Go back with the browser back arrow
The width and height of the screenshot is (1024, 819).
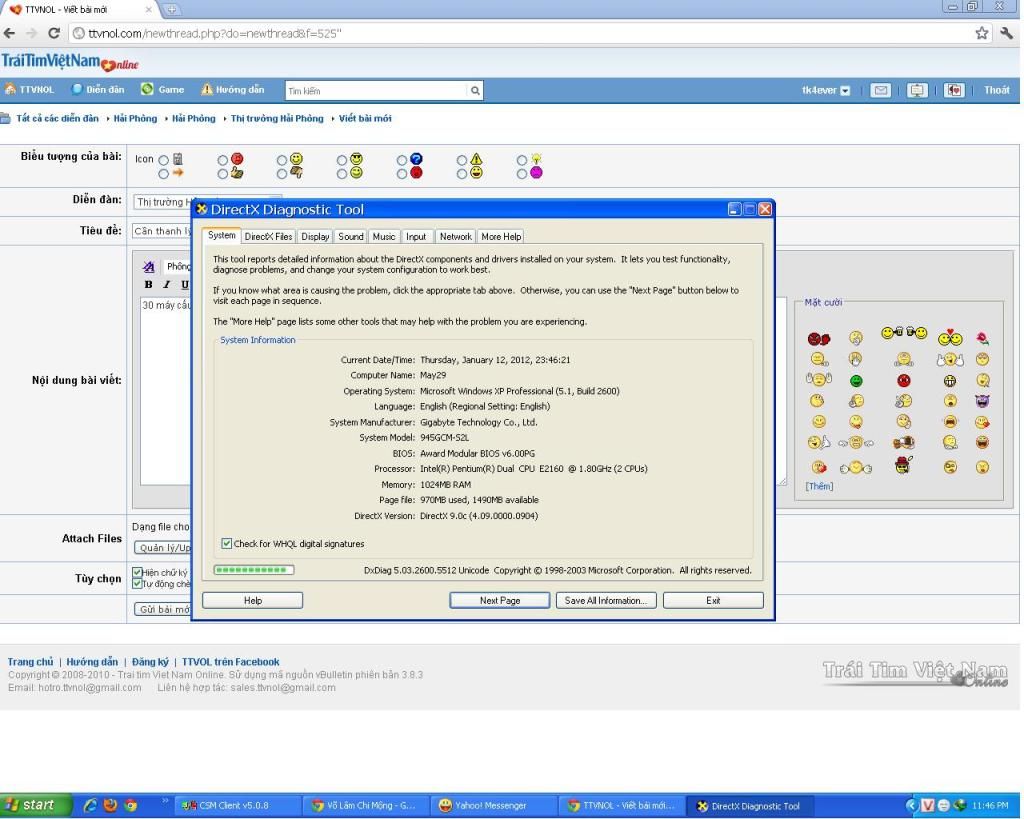(x=9, y=33)
